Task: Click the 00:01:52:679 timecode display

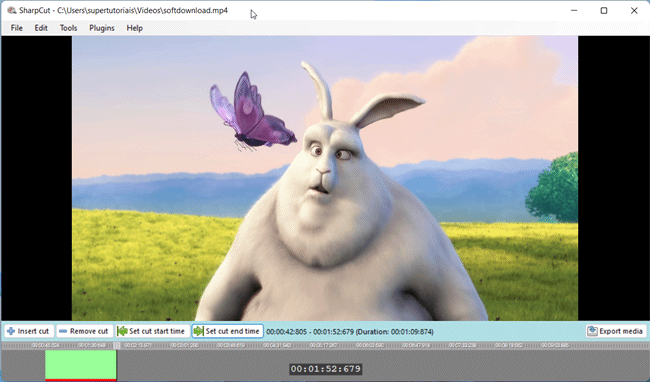Action: coord(325,369)
